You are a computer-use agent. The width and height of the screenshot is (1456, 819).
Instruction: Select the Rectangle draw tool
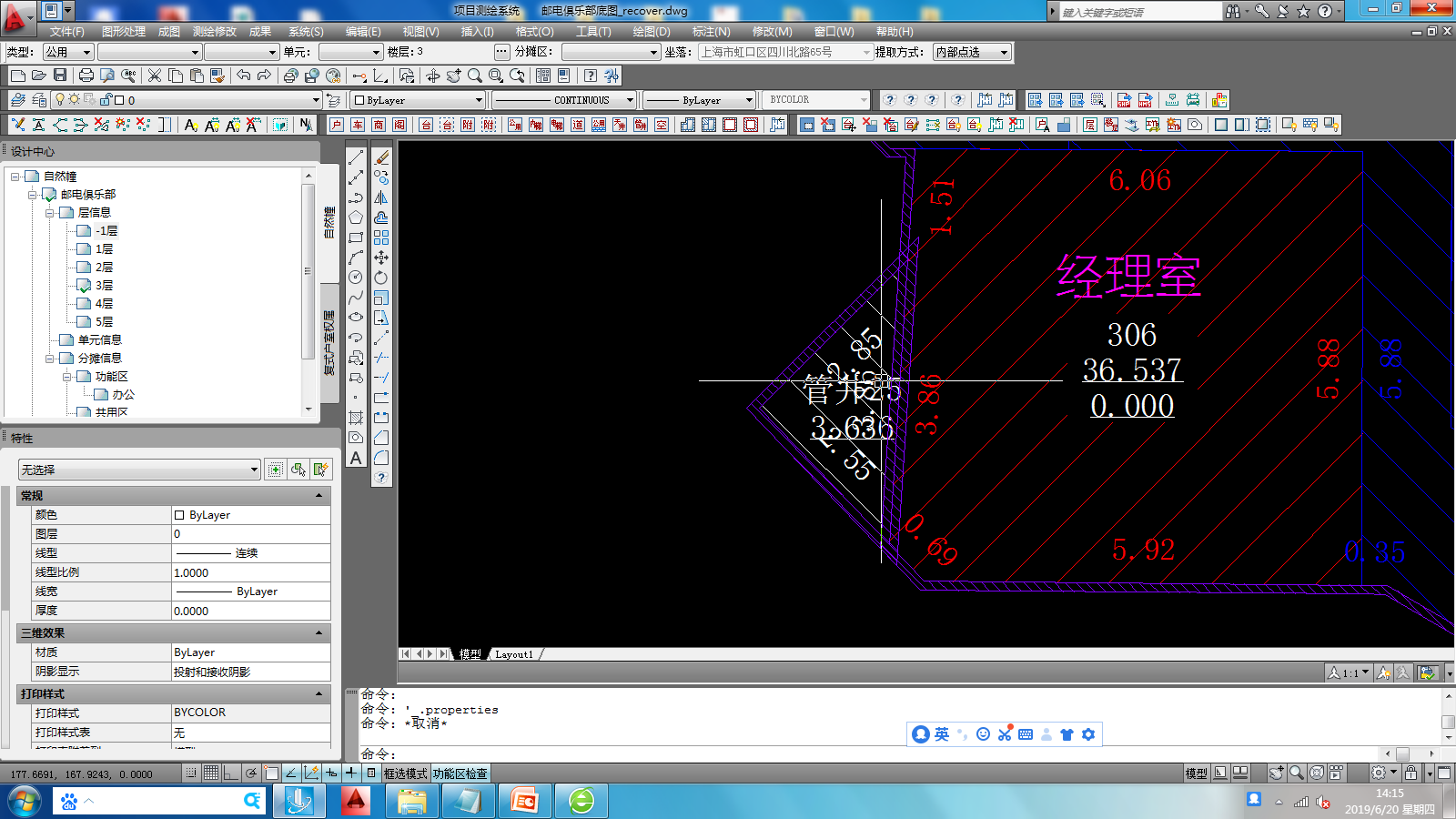(356, 238)
